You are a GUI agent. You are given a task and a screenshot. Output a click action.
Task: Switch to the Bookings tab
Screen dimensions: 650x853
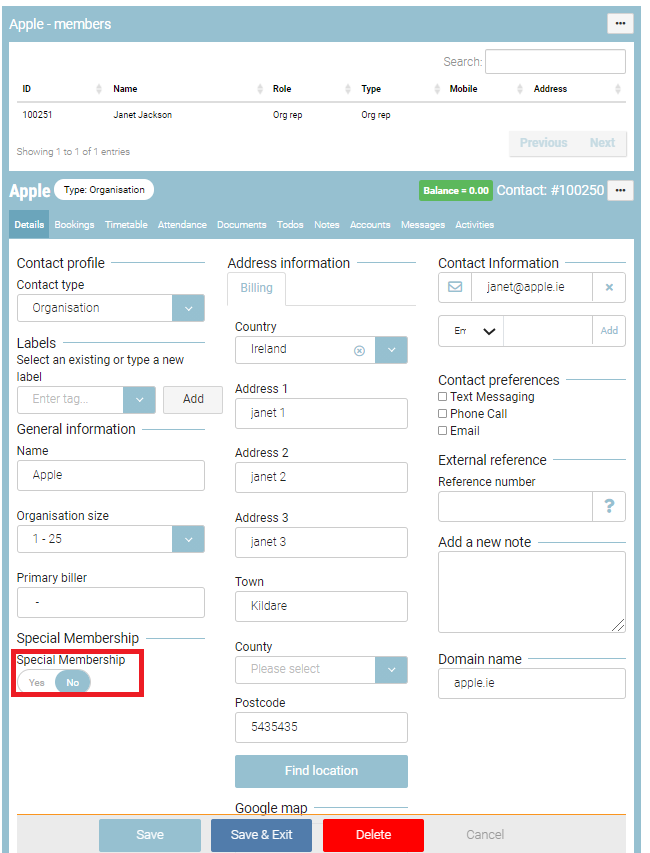click(x=74, y=225)
